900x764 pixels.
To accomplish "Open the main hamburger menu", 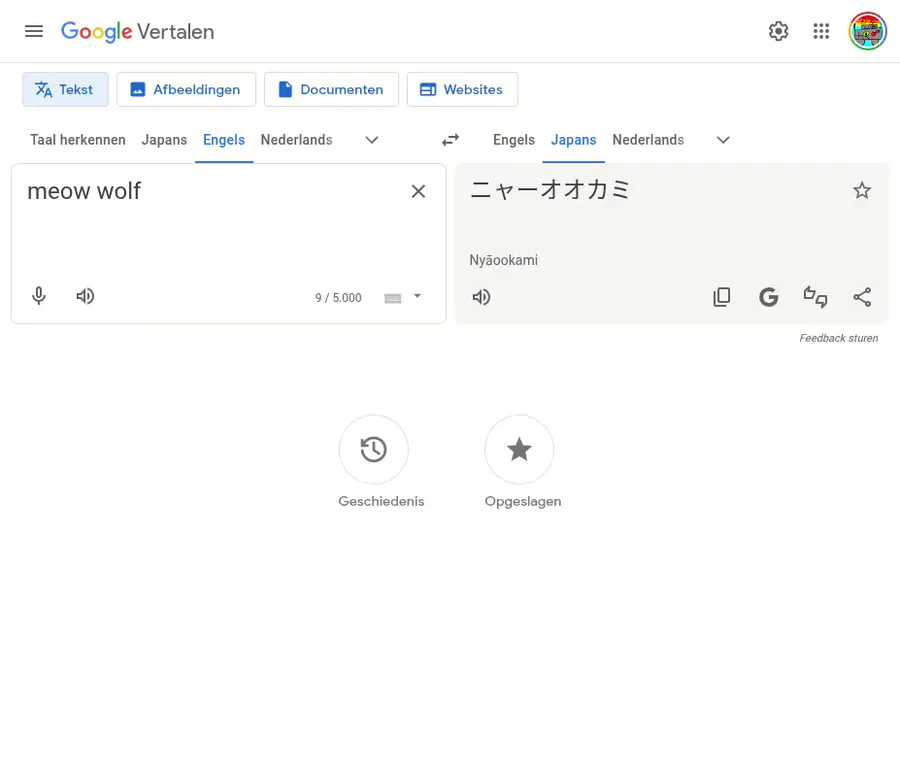I will [34, 31].
